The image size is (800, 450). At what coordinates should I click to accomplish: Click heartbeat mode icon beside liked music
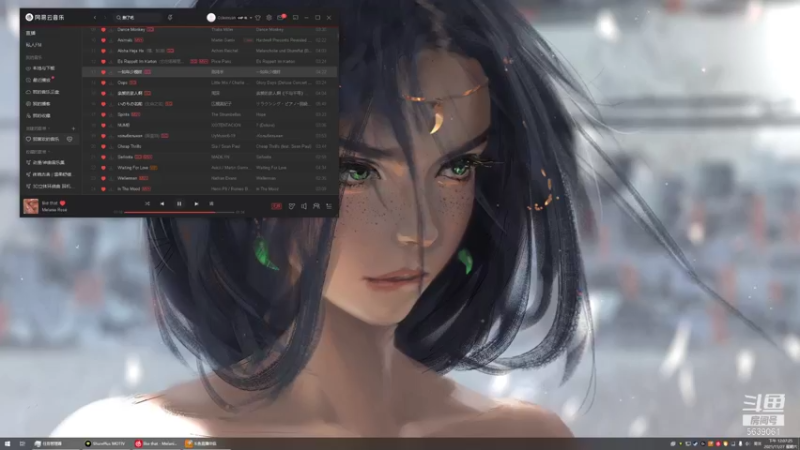(69, 139)
